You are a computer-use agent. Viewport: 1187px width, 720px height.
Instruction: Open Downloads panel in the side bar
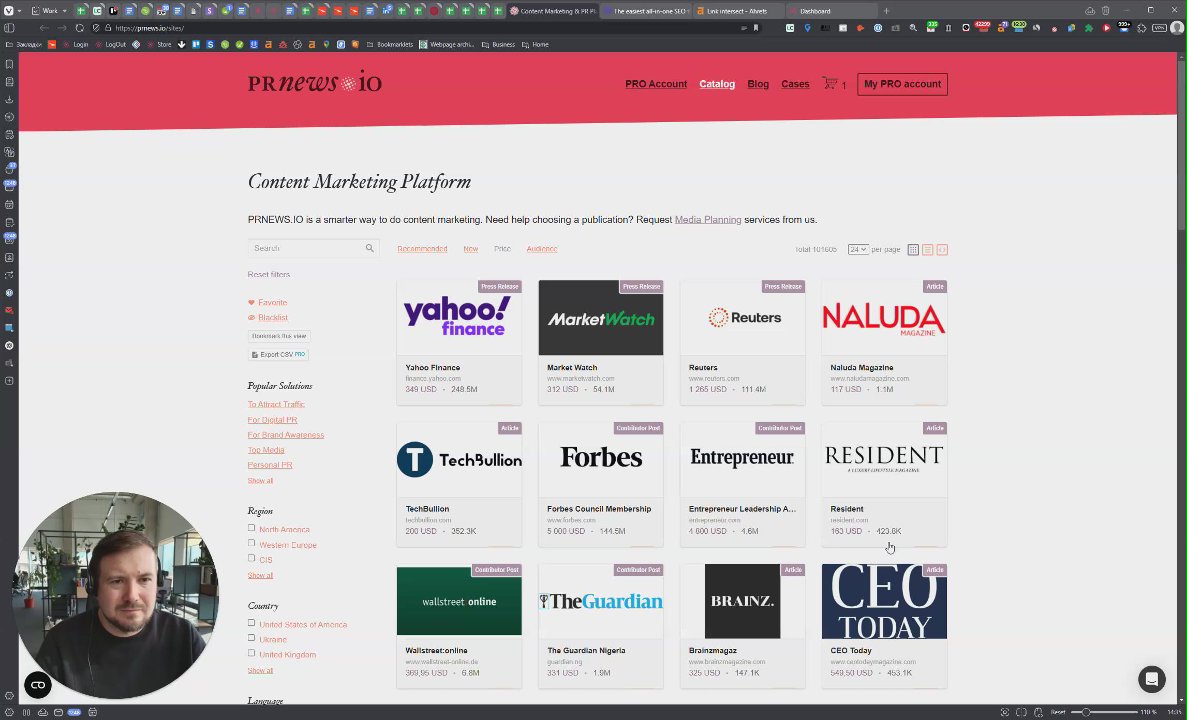coord(9,99)
